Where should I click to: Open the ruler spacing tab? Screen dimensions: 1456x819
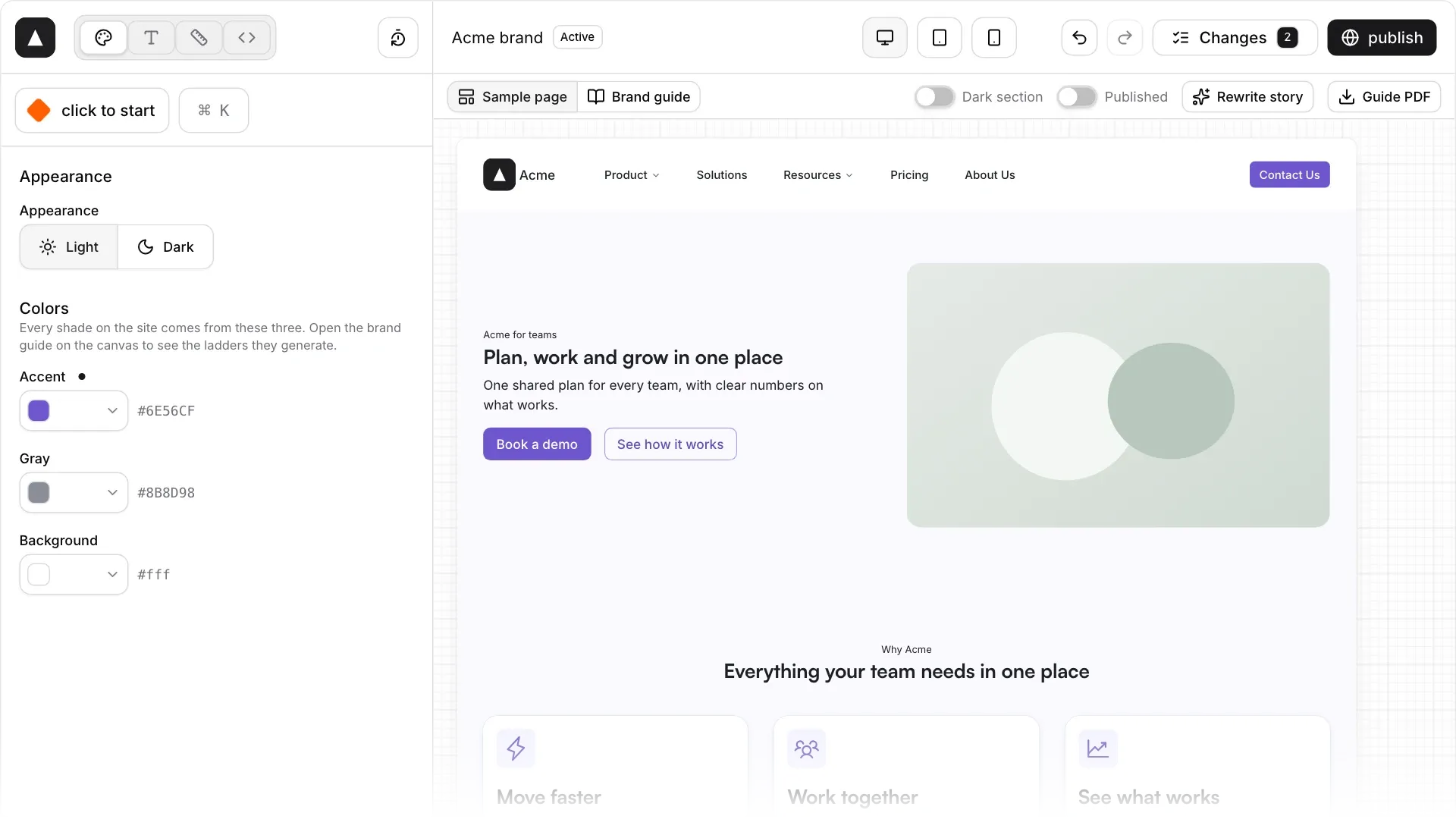[x=199, y=37]
